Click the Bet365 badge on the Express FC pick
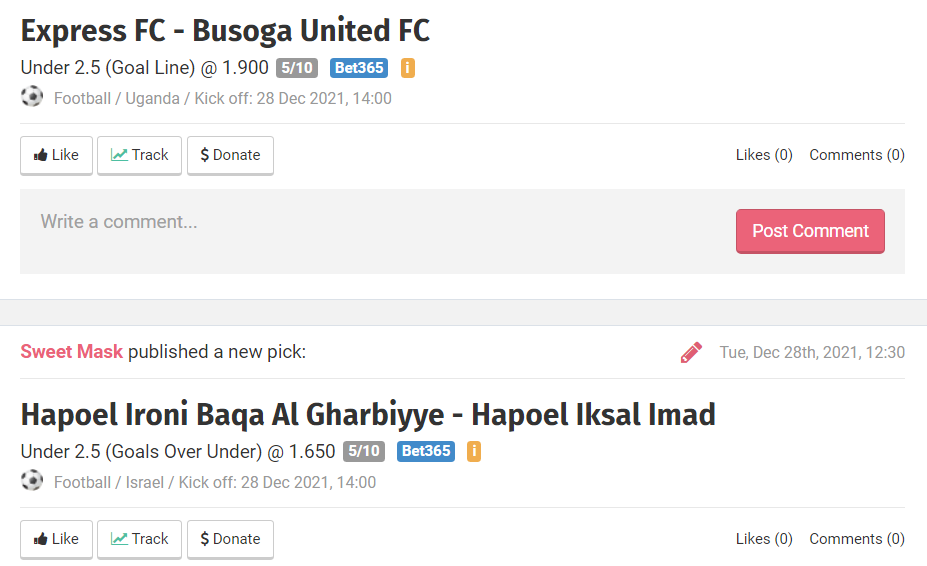 (x=358, y=68)
